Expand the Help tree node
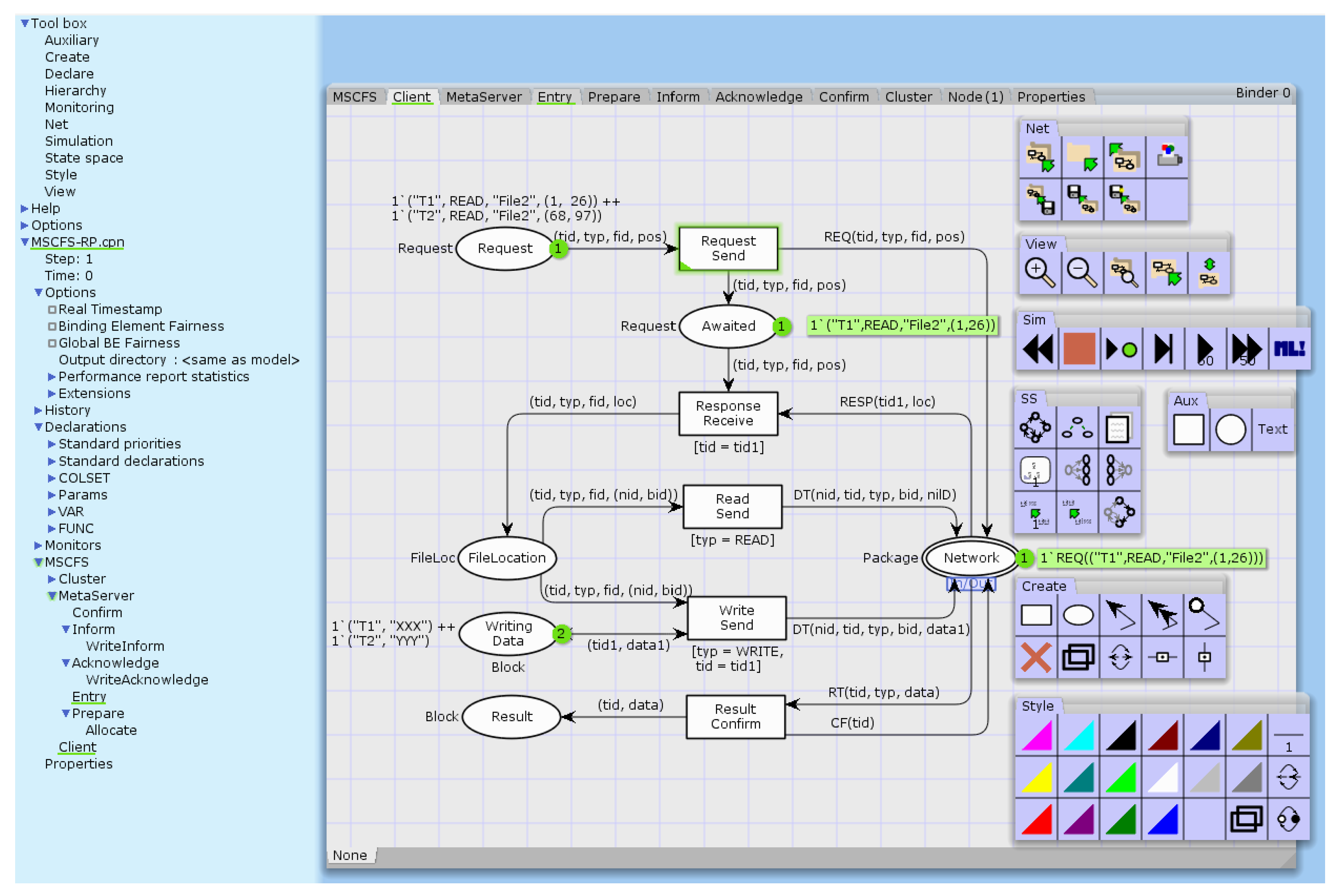 (25, 209)
